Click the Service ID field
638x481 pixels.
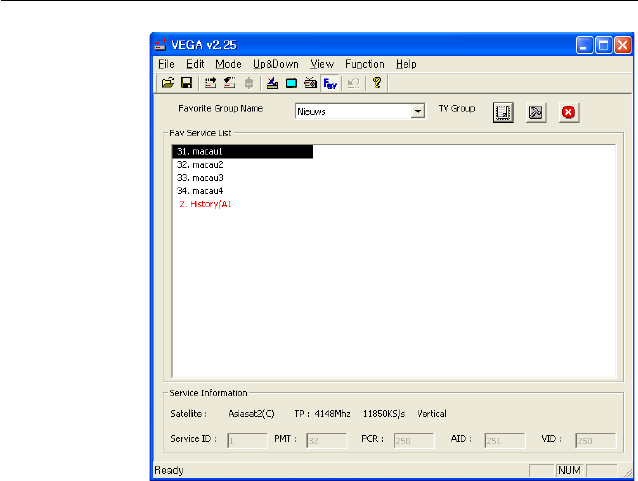click(247, 440)
